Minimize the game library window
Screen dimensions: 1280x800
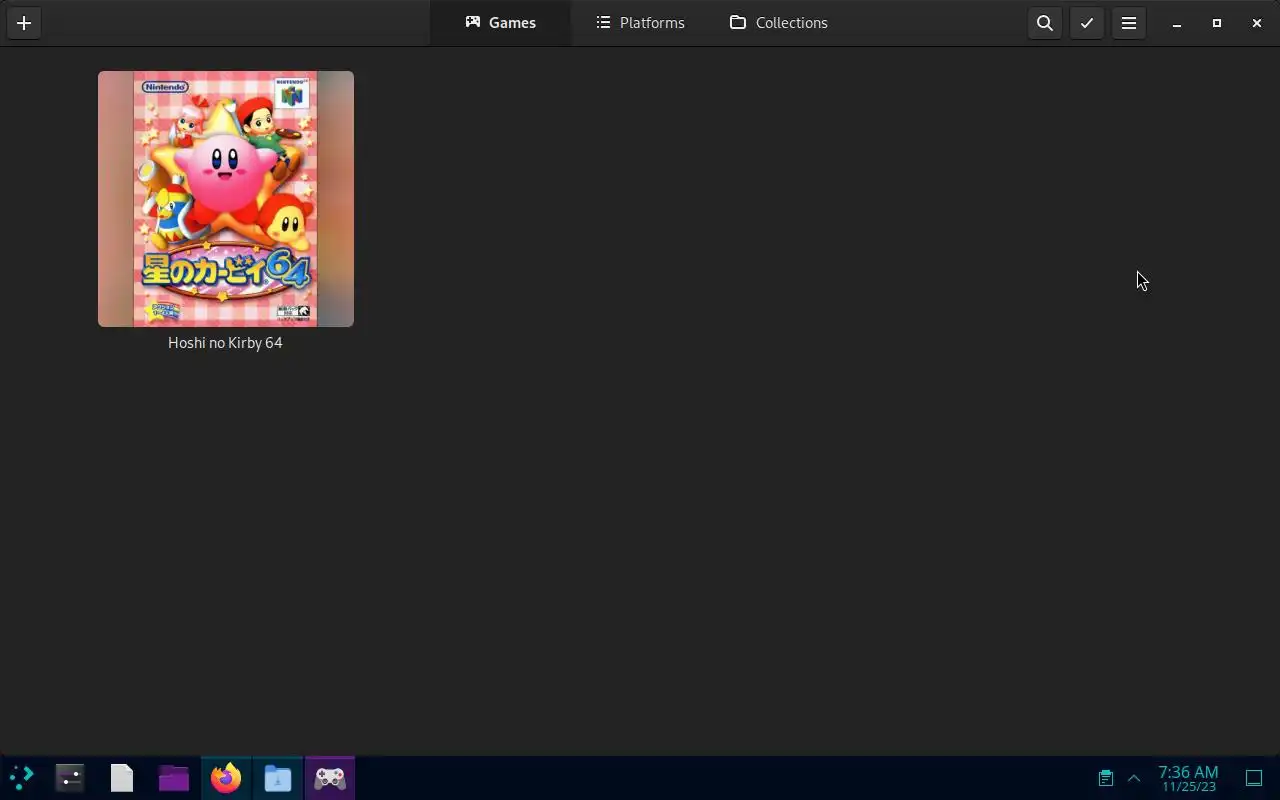point(1177,23)
